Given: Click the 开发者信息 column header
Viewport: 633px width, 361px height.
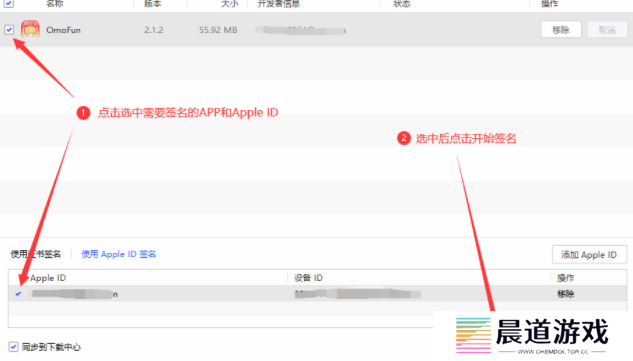Looking at the screenshot, I should 279,4.
